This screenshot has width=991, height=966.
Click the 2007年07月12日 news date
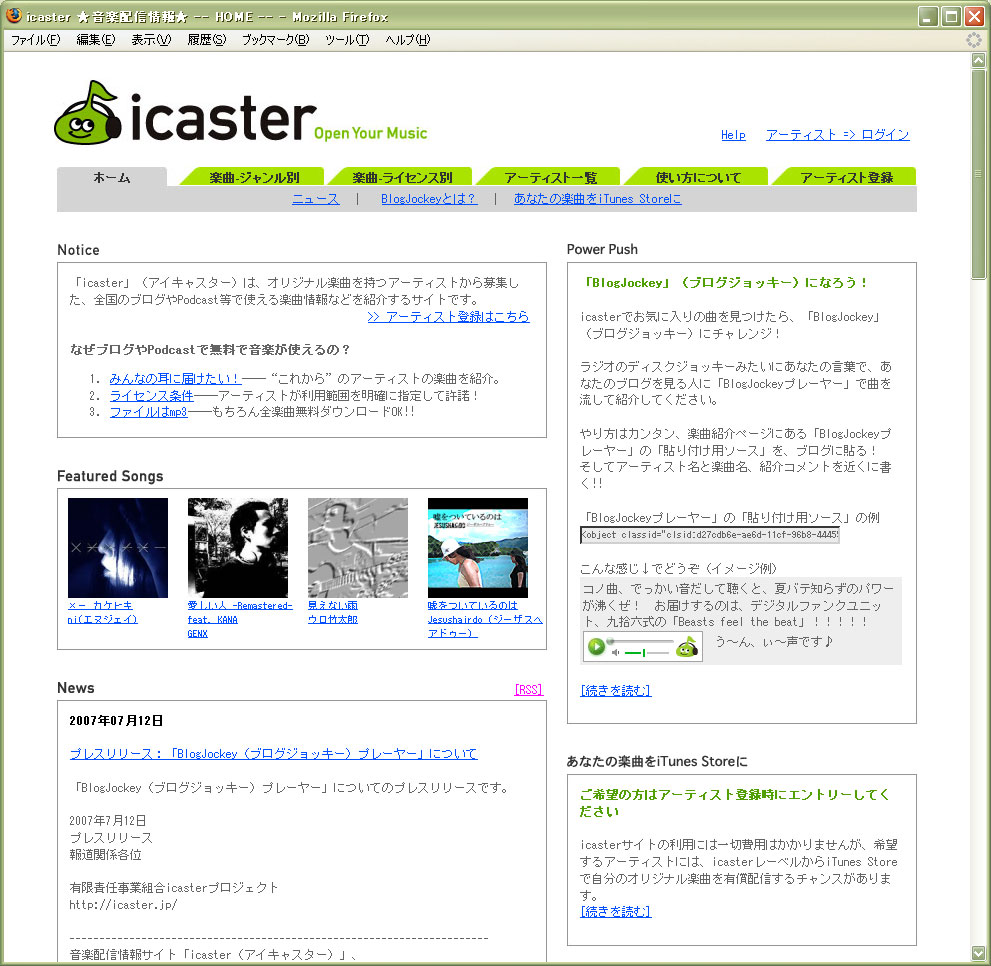click(x=116, y=721)
